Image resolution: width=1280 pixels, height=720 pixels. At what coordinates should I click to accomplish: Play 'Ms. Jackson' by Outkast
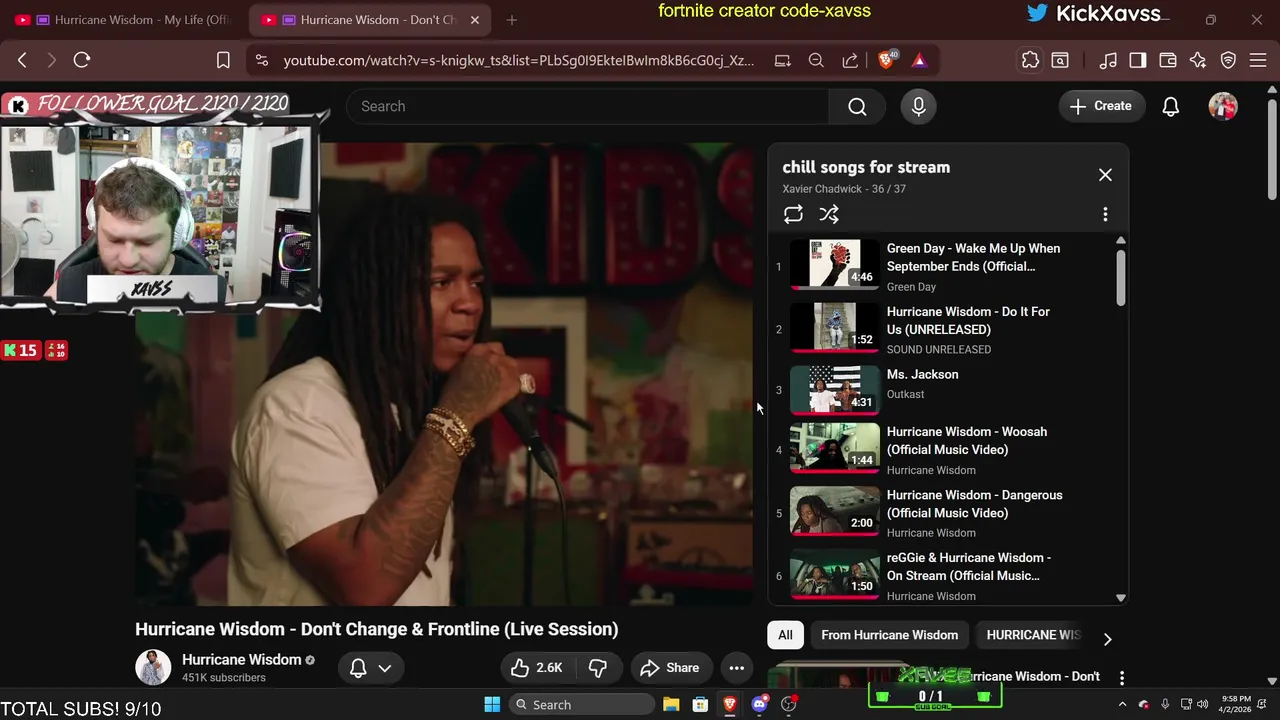pos(942,390)
